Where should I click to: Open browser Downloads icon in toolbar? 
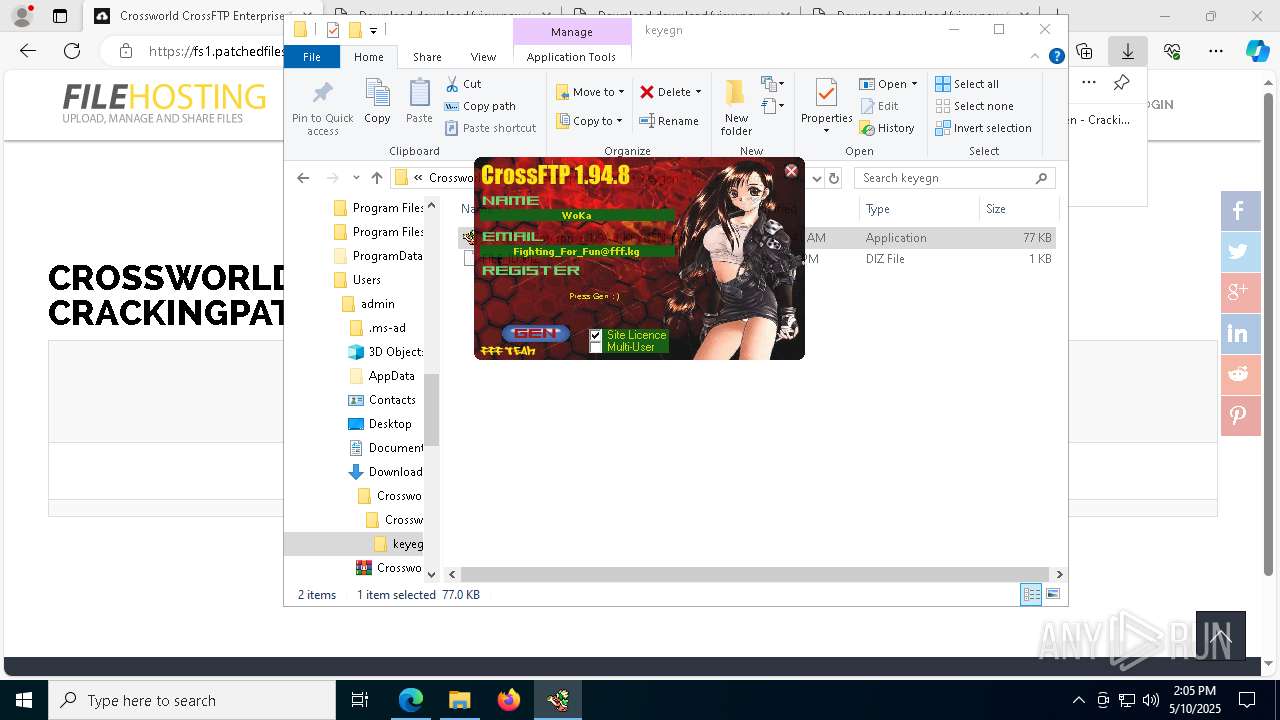pos(1128,51)
